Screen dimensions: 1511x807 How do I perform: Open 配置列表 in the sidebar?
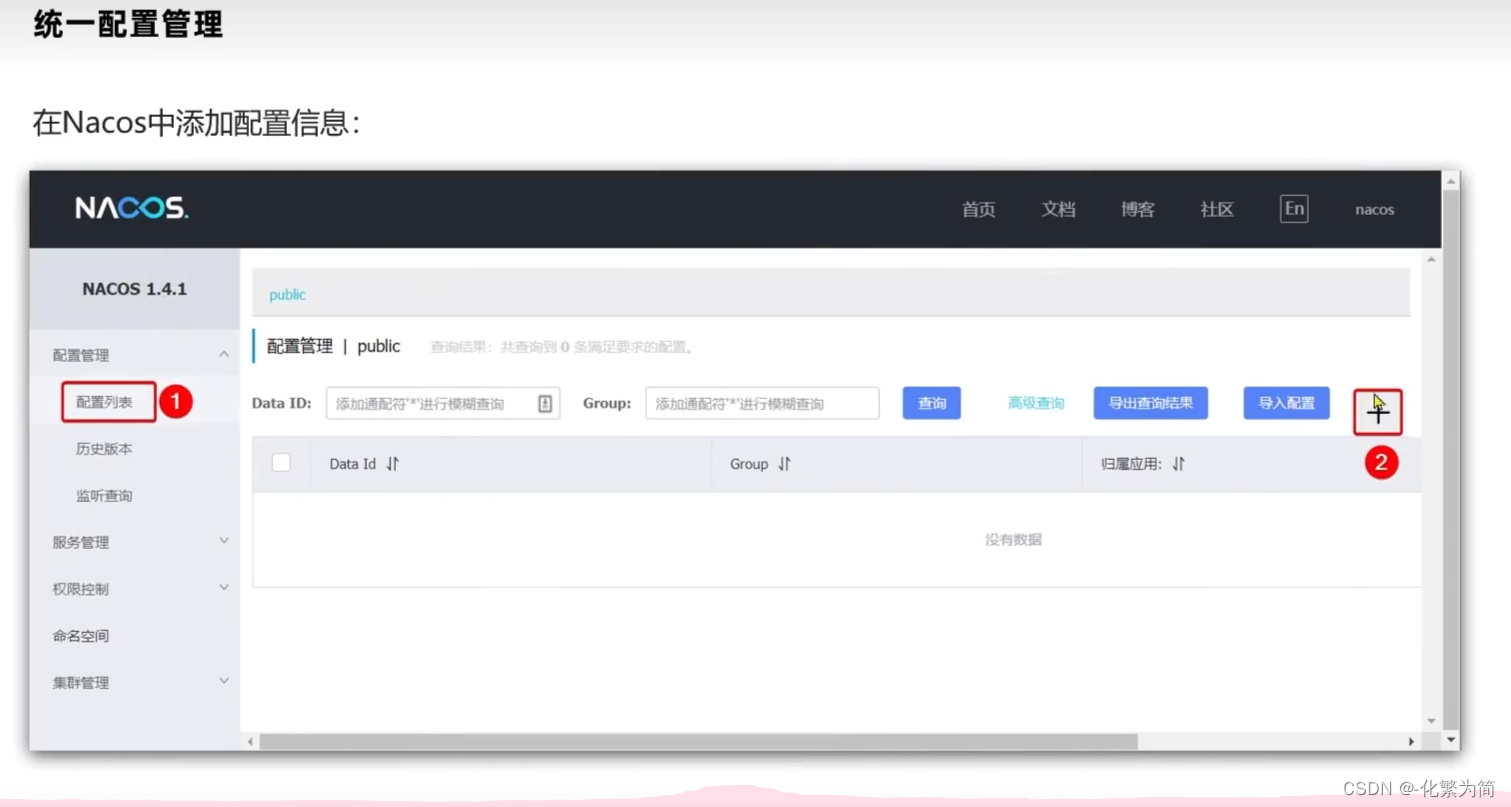(x=105, y=402)
